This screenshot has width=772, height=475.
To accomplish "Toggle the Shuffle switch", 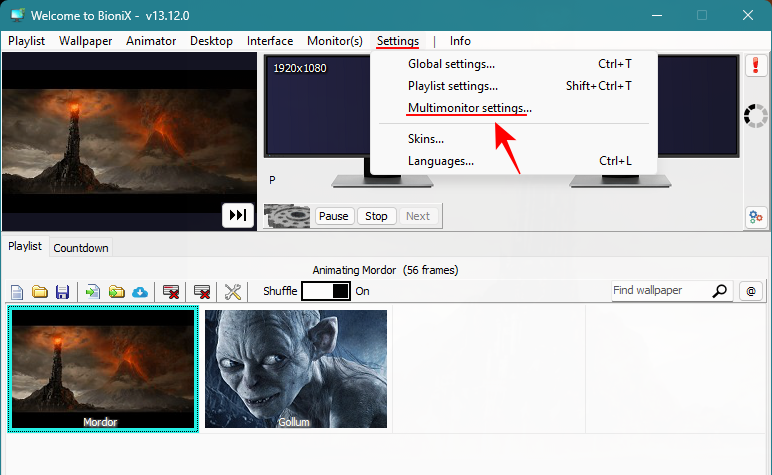I will pyautogui.click(x=326, y=291).
